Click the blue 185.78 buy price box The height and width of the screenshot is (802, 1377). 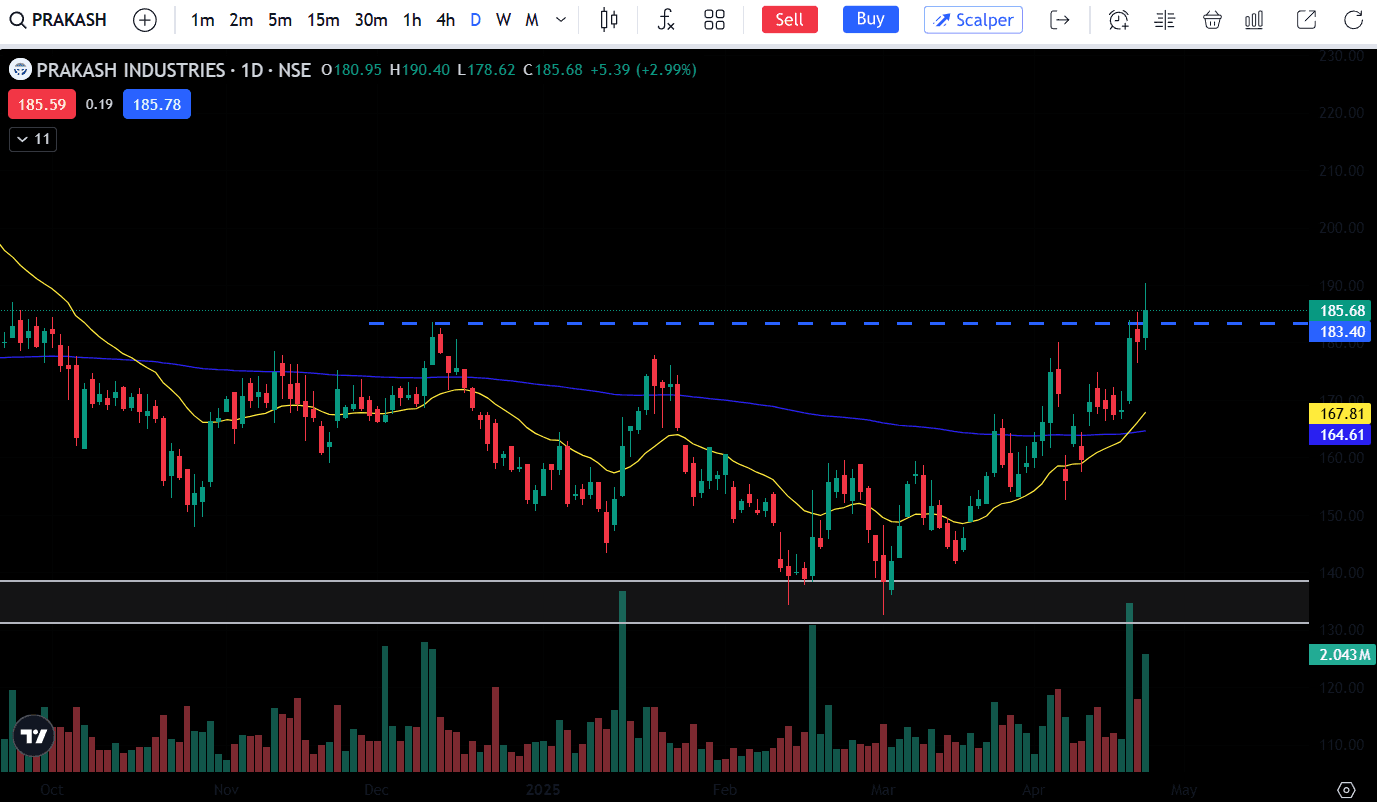pos(157,104)
